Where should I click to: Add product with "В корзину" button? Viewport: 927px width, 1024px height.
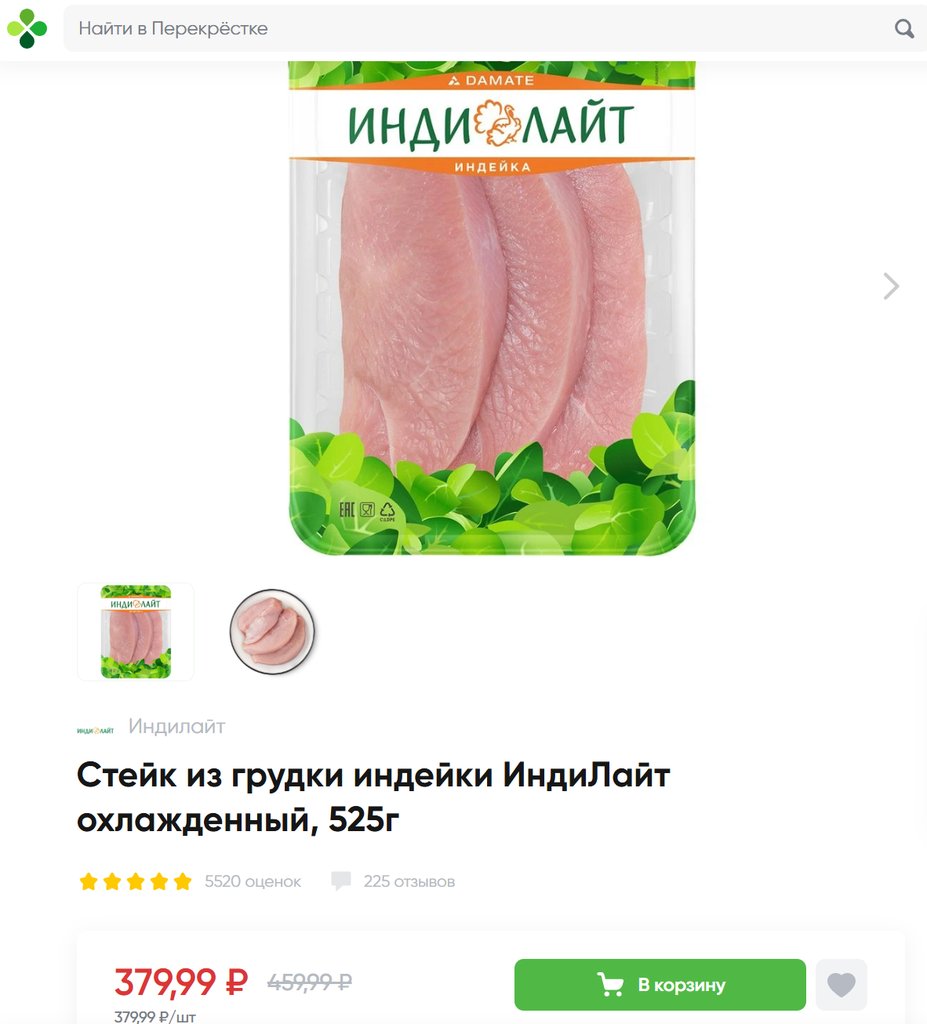pyautogui.click(x=660, y=984)
